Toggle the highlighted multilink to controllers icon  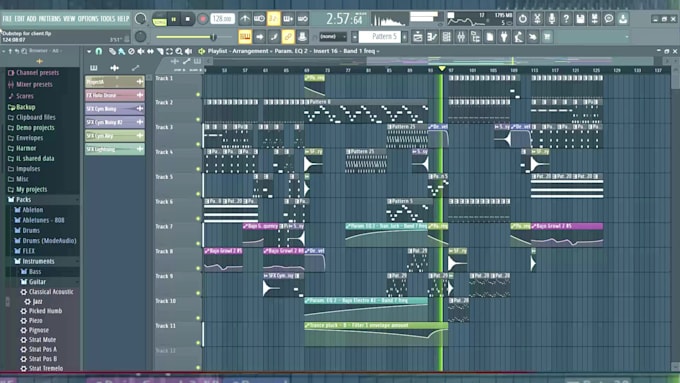click(x=288, y=37)
